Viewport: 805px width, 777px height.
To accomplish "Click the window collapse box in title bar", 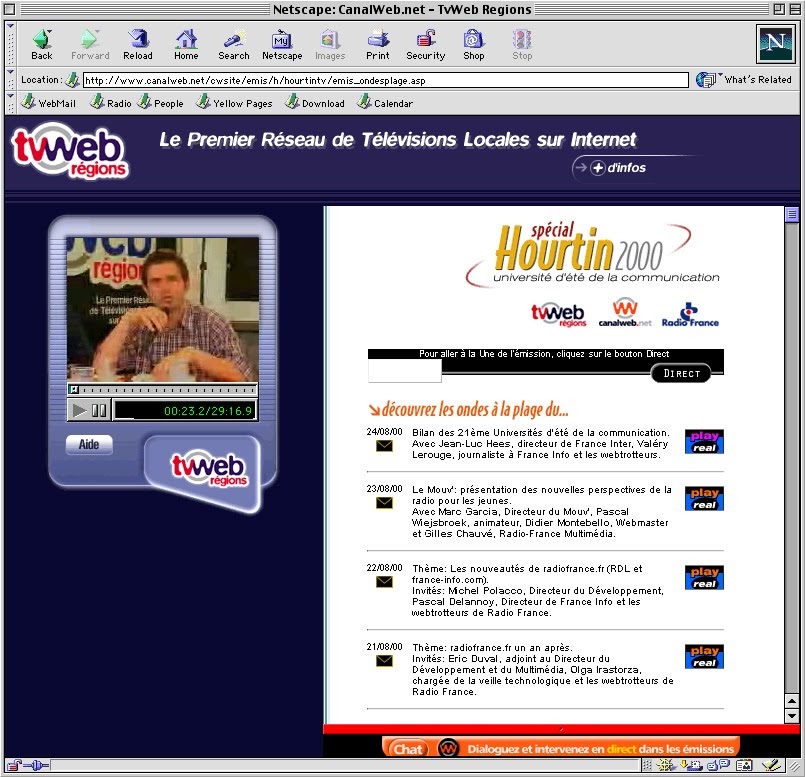I will [x=794, y=9].
